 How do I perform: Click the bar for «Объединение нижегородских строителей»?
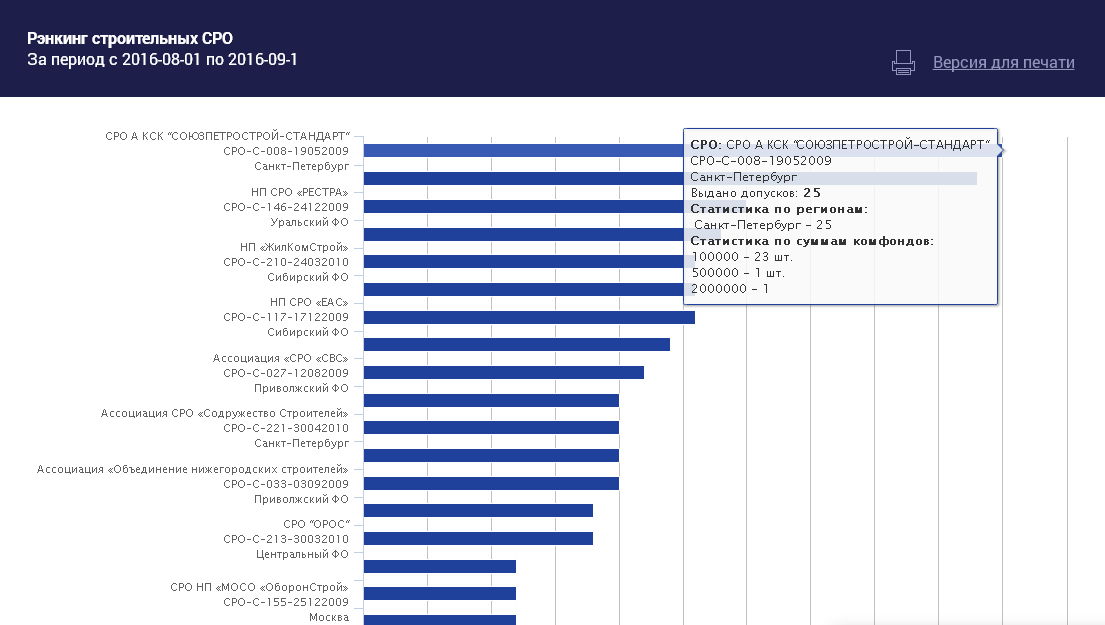coord(491,483)
